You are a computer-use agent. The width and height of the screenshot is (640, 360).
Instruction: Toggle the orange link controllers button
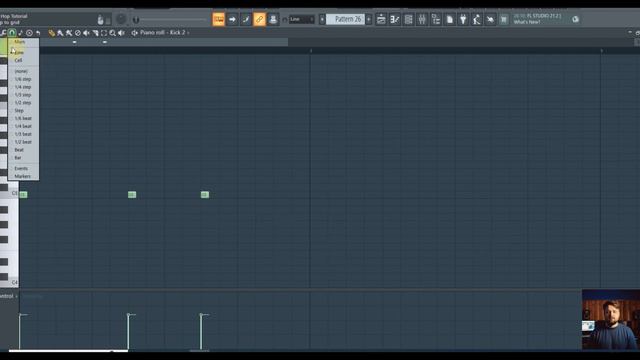pos(259,19)
